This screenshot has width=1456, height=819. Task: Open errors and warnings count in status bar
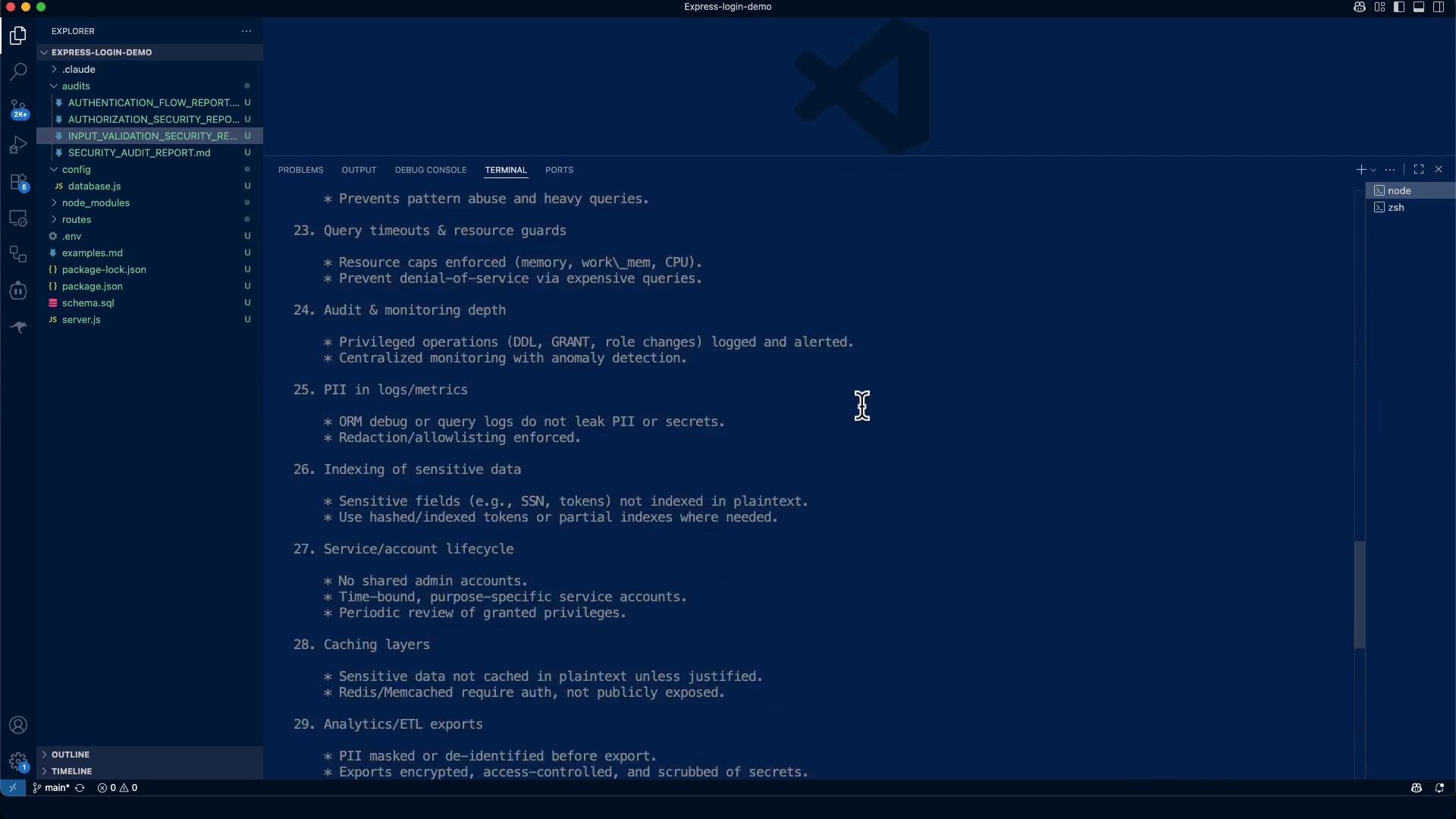[118, 788]
